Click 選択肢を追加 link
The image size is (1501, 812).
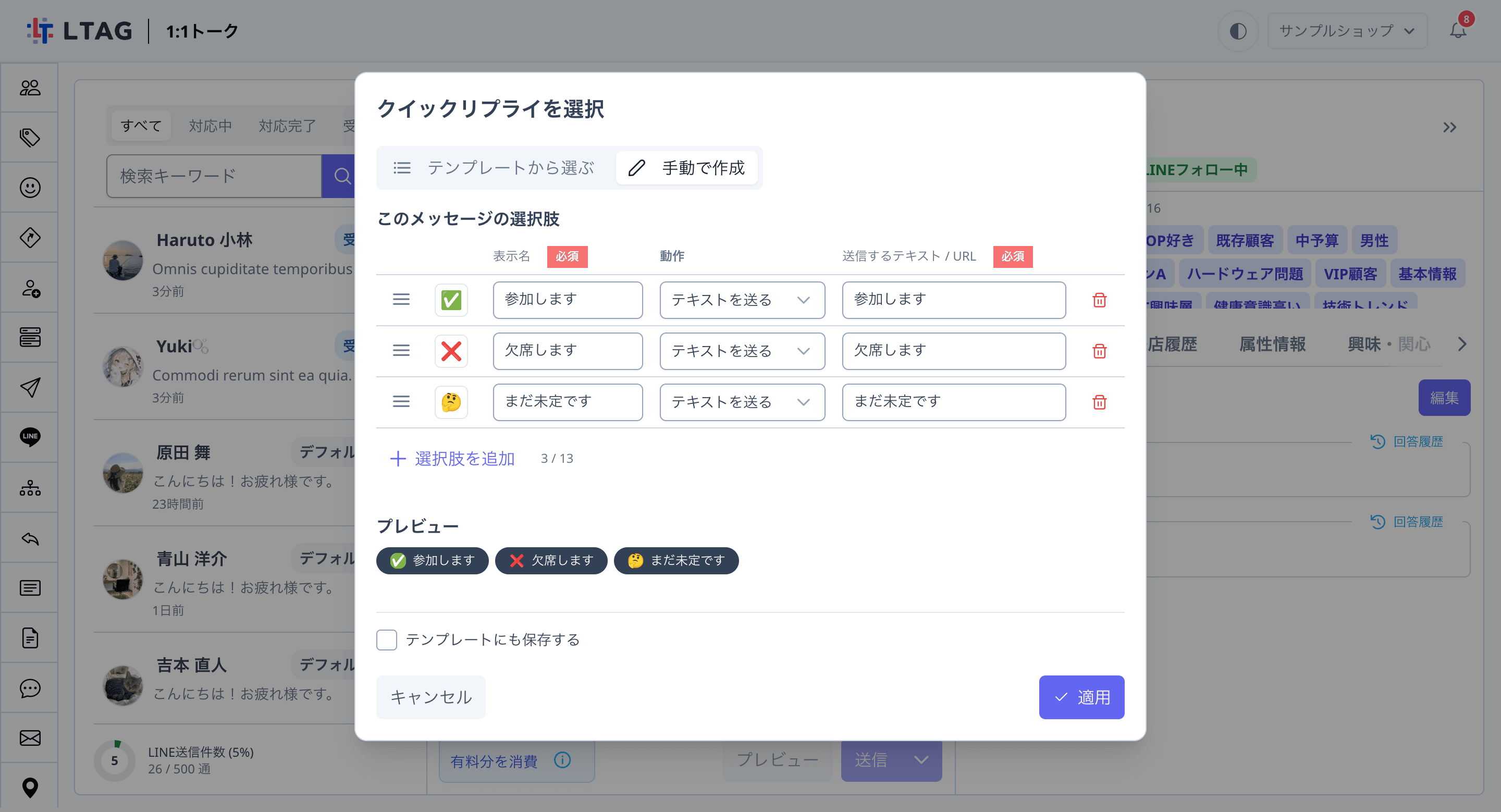click(452, 459)
